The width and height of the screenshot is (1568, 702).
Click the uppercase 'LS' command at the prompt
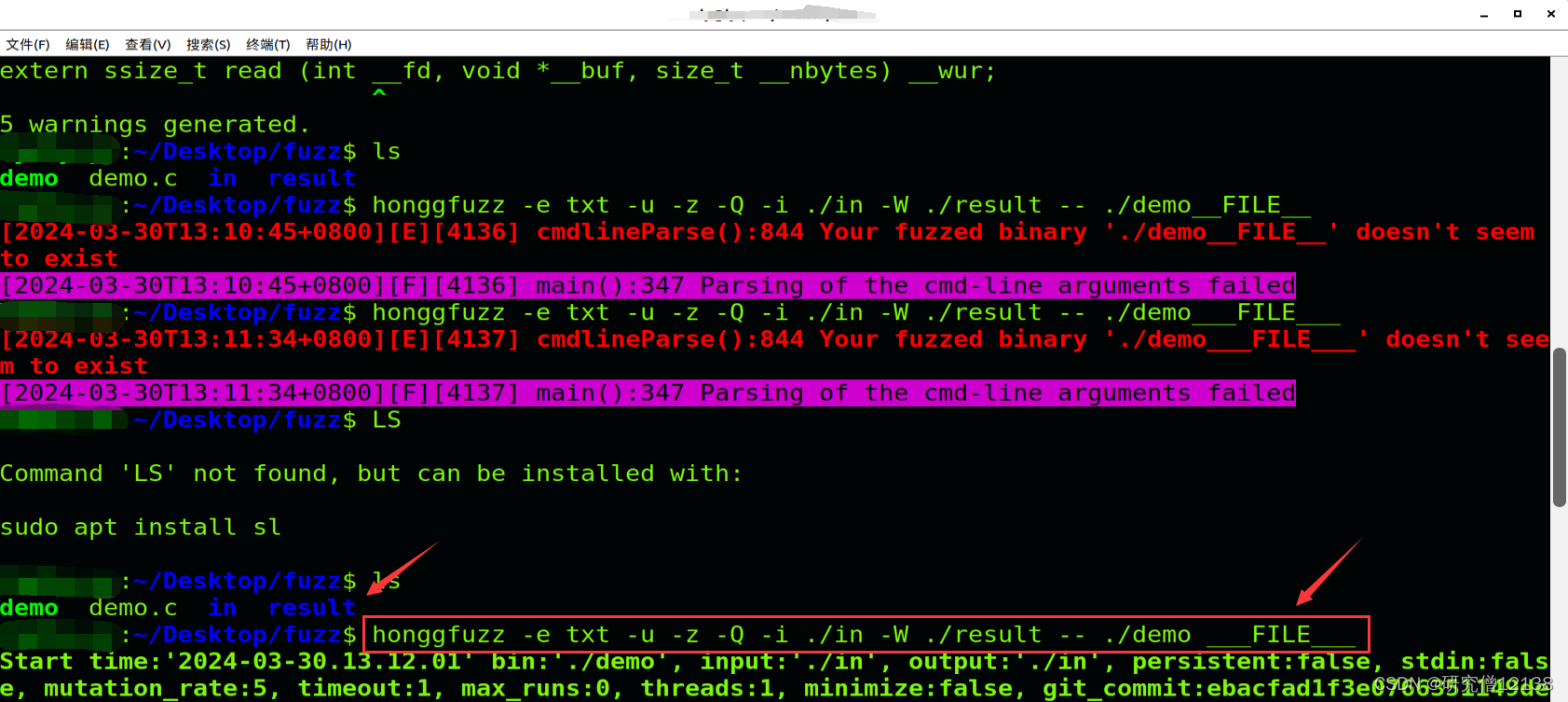pos(387,420)
